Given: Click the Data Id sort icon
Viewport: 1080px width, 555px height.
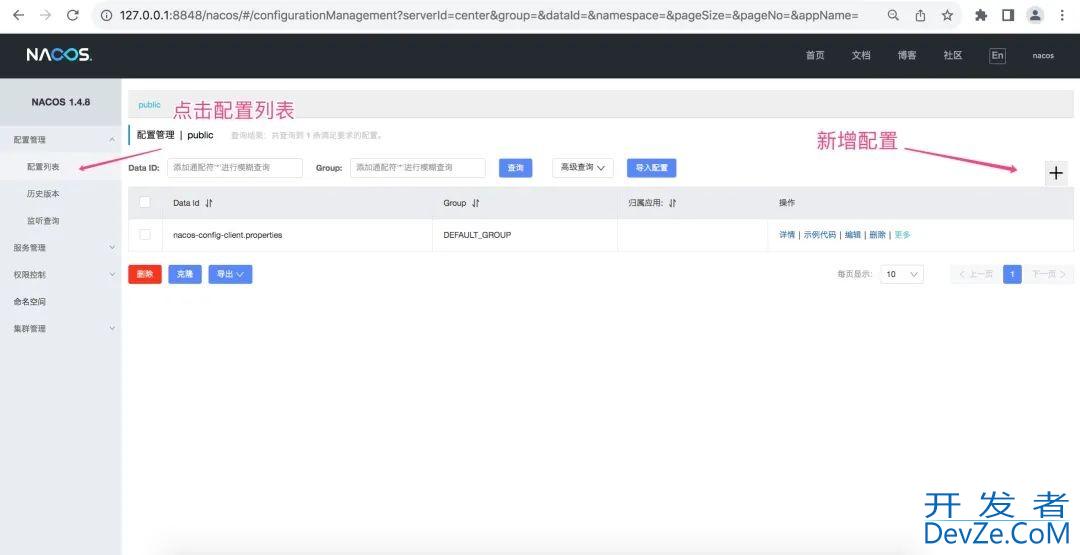Looking at the screenshot, I should click(209, 203).
